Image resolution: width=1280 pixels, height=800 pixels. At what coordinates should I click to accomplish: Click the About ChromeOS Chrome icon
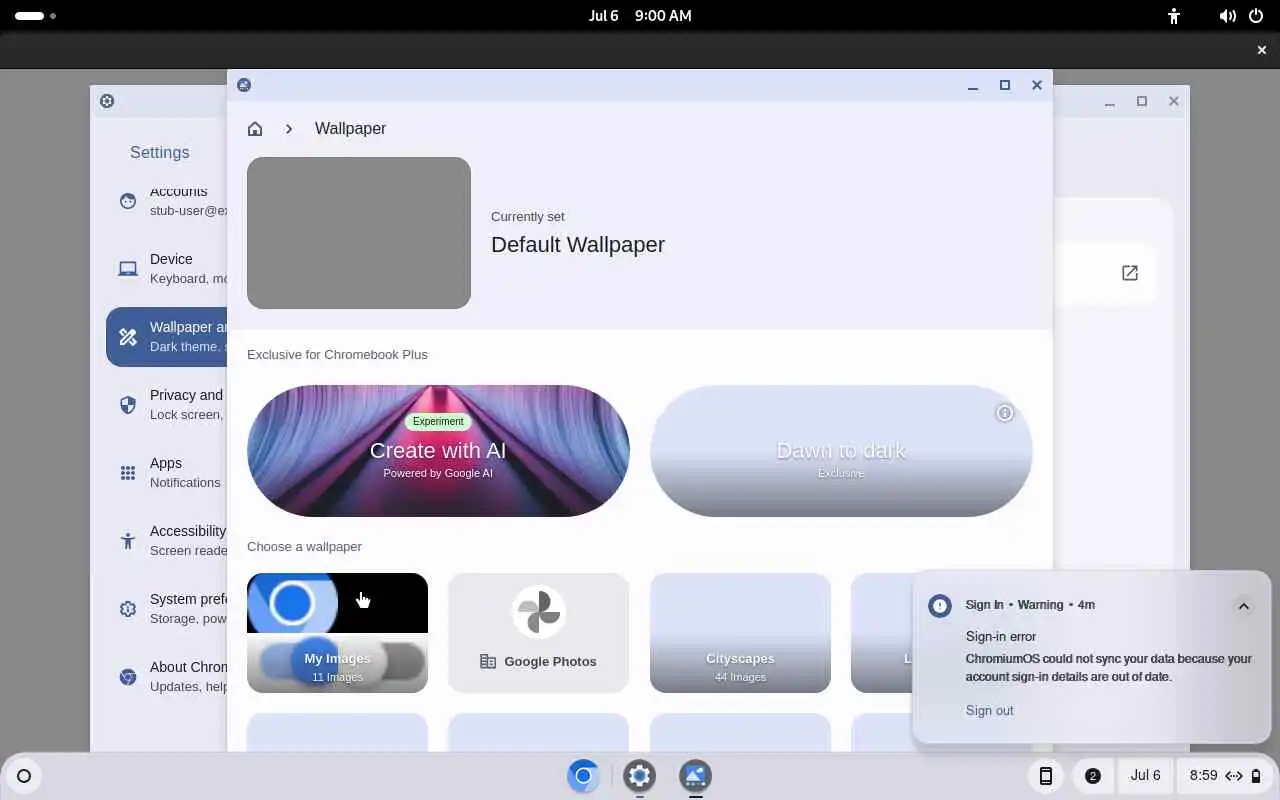[x=128, y=677]
